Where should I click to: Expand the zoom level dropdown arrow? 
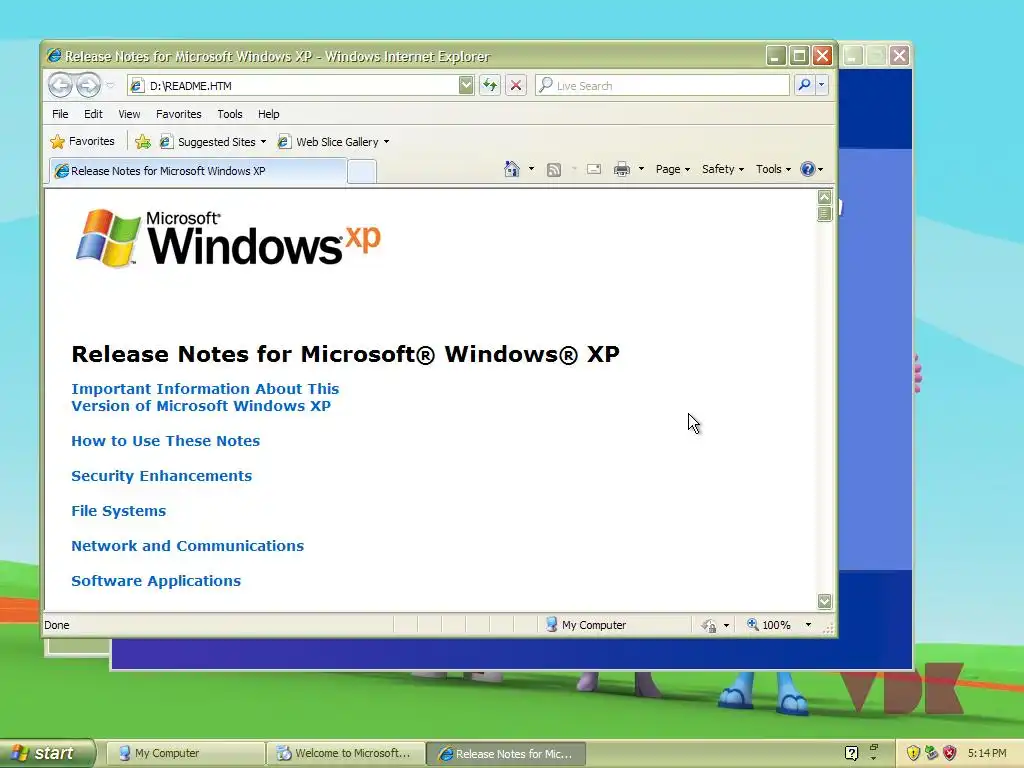click(808, 625)
